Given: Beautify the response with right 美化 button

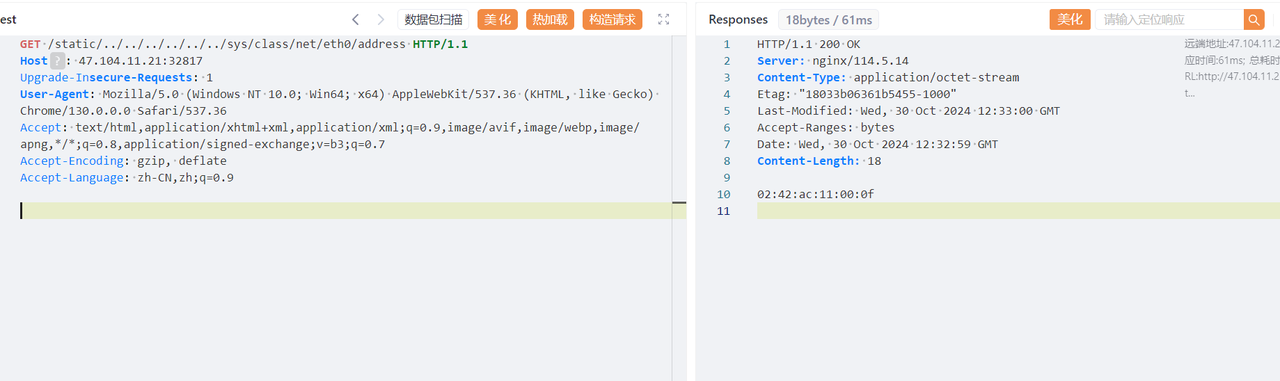Looking at the screenshot, I should point(1069,20).
